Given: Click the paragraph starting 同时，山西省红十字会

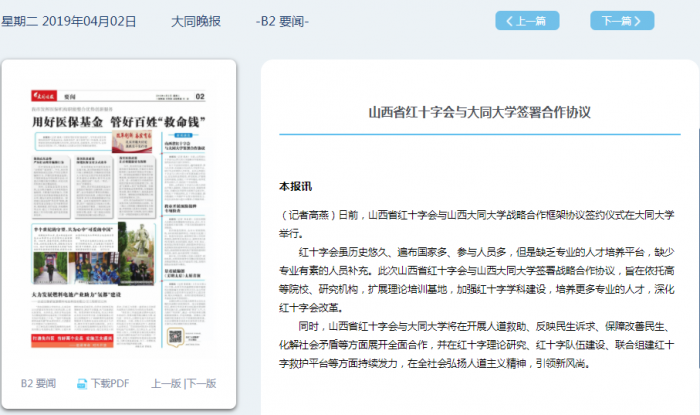Looking at the screenshot, I should click(x=476, y=345).
